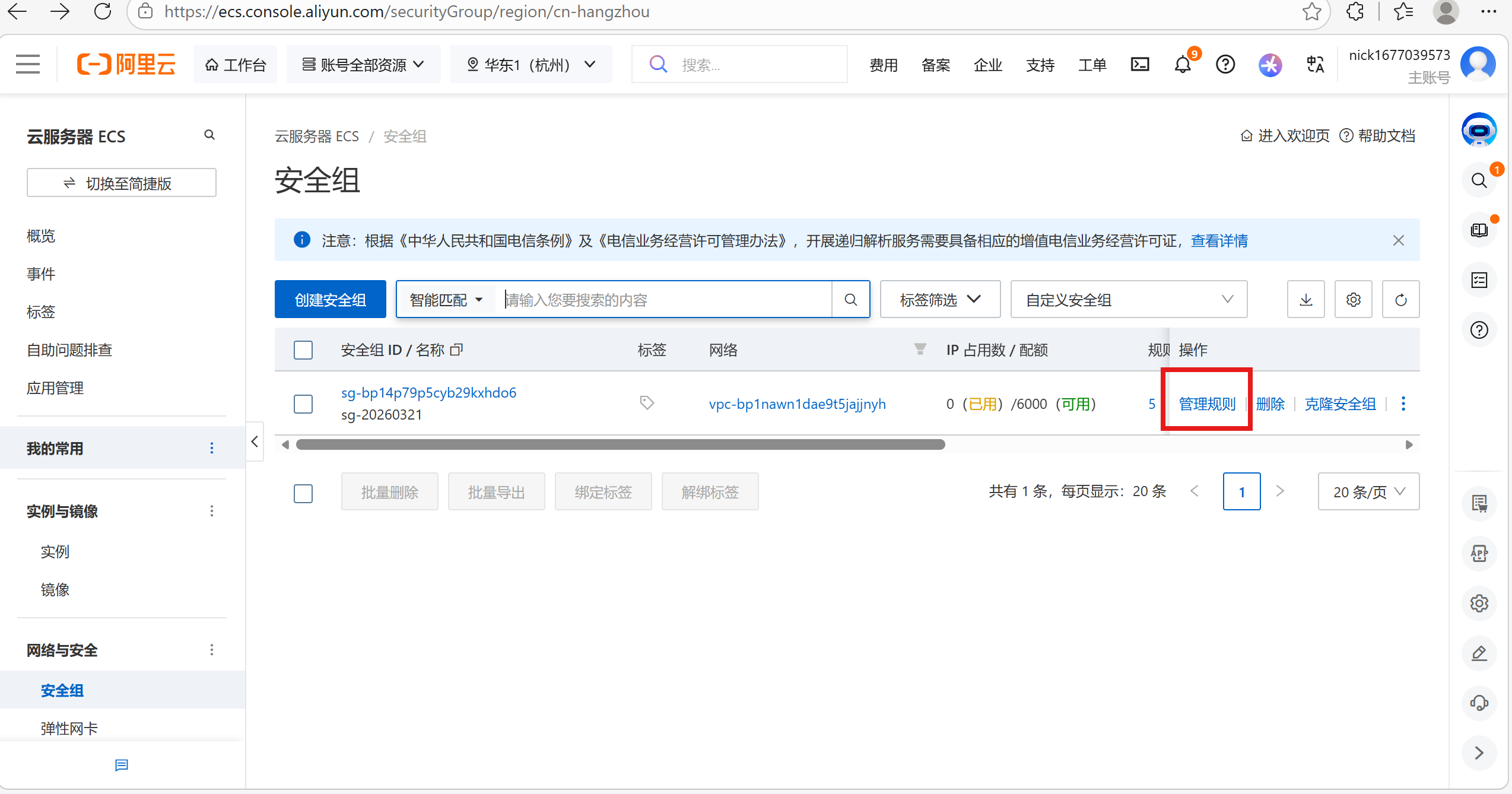
Task: Click the tag icon for sg-20260321
Action: pyautogui.click(x=647, y=403)
